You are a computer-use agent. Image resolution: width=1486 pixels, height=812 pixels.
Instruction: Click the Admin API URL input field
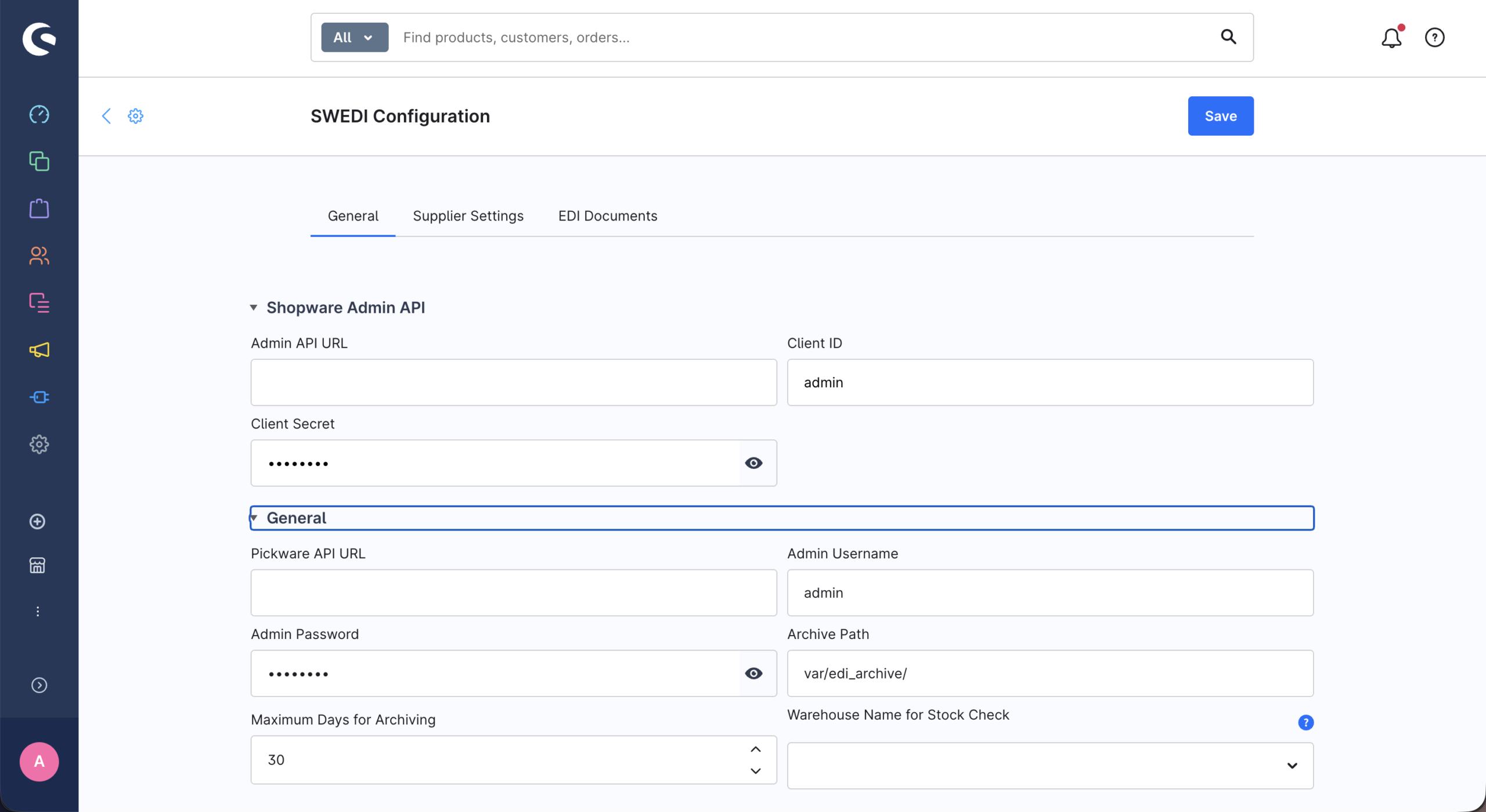click(513, 382)
